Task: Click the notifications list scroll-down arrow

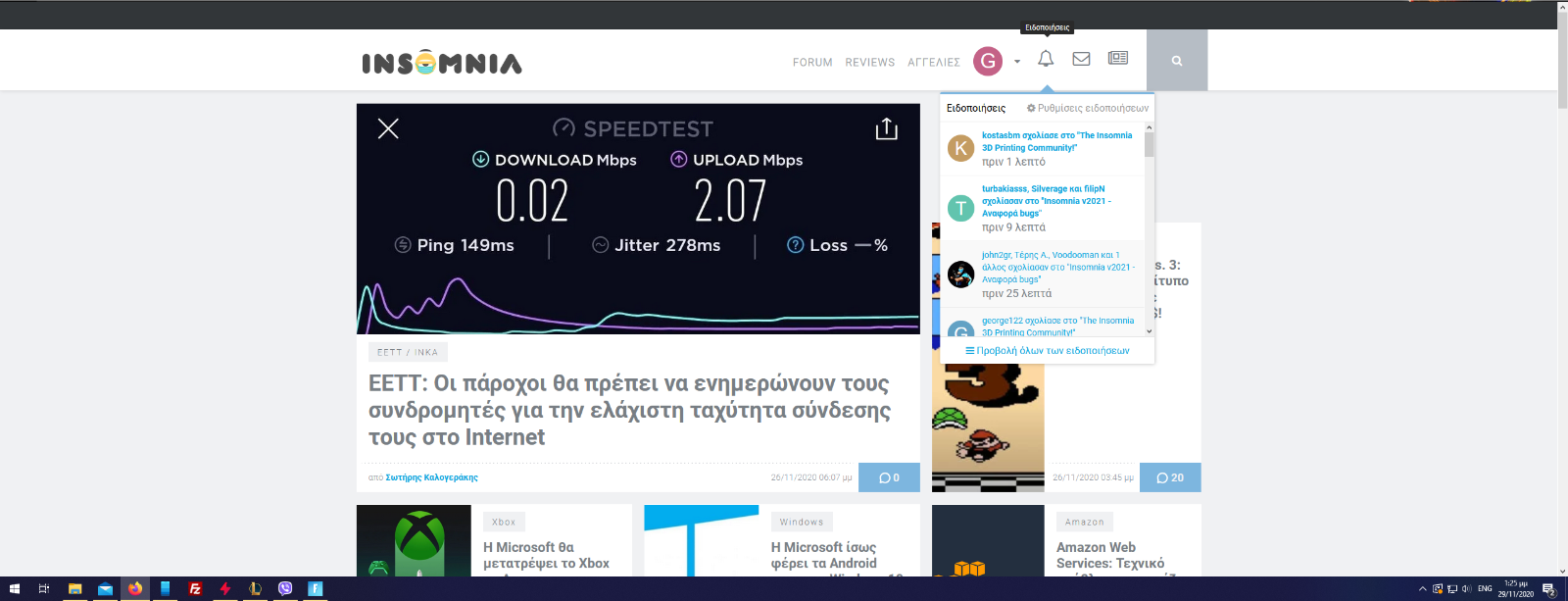Action: (x=1150, y=331)
